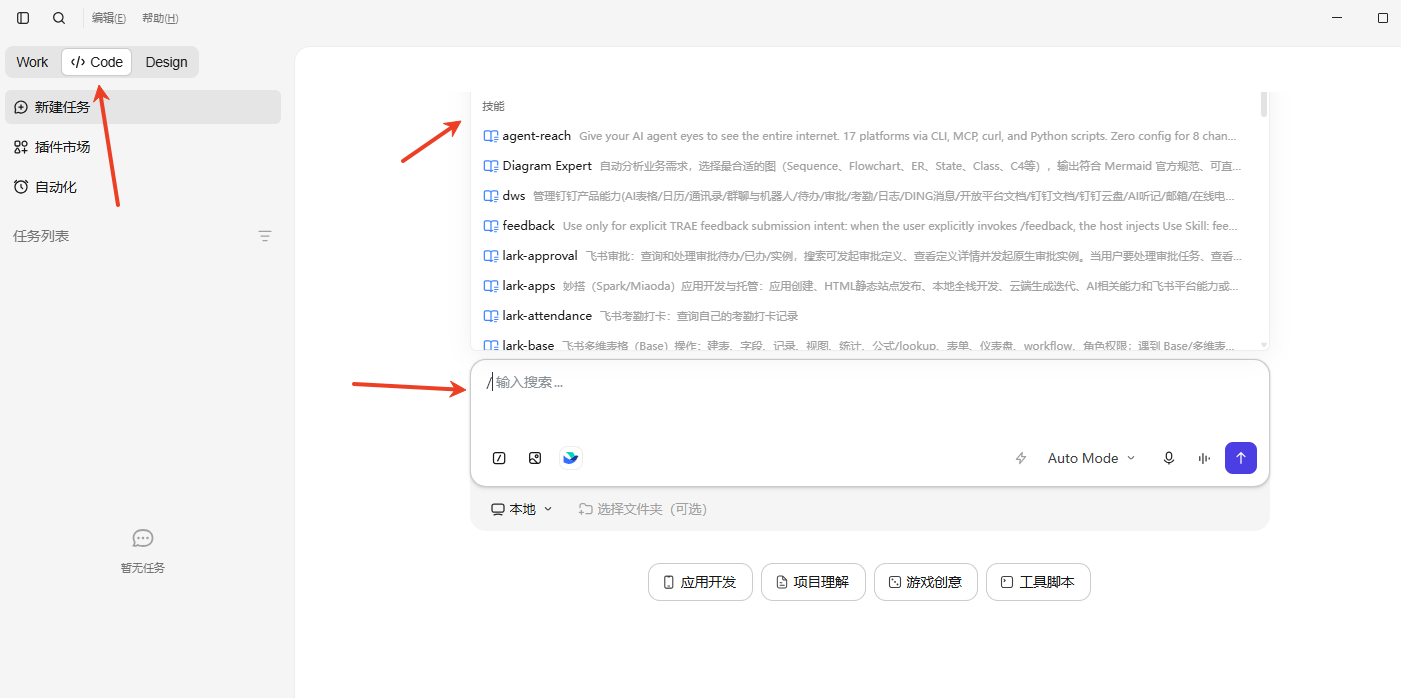Click the slash command icon
Image resolution: width=1401 pixels, height=698 pixels.
(x=499, y=458)
